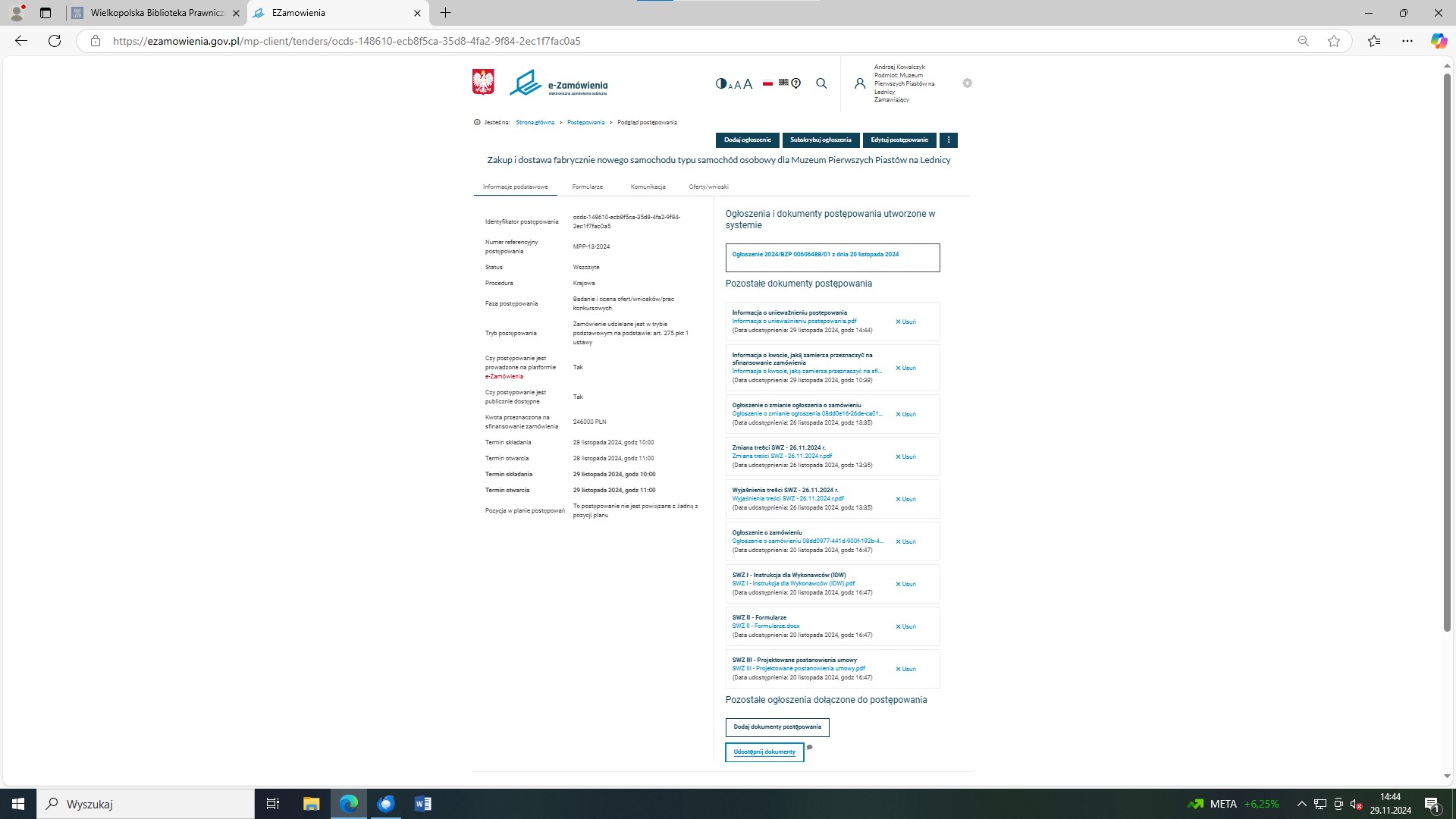
Task: Select the largest font size A
Action: pos(748,84)
